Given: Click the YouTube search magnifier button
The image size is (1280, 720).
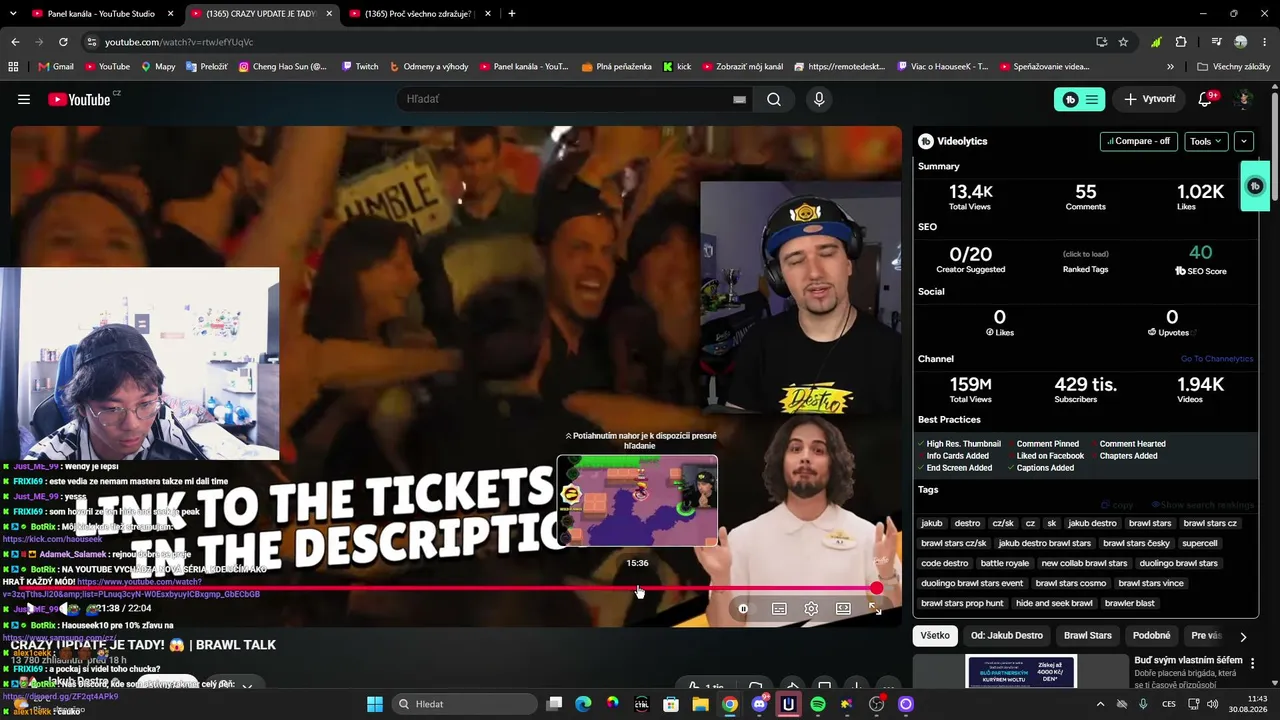Looking at the screenshot, I should 774,99.
